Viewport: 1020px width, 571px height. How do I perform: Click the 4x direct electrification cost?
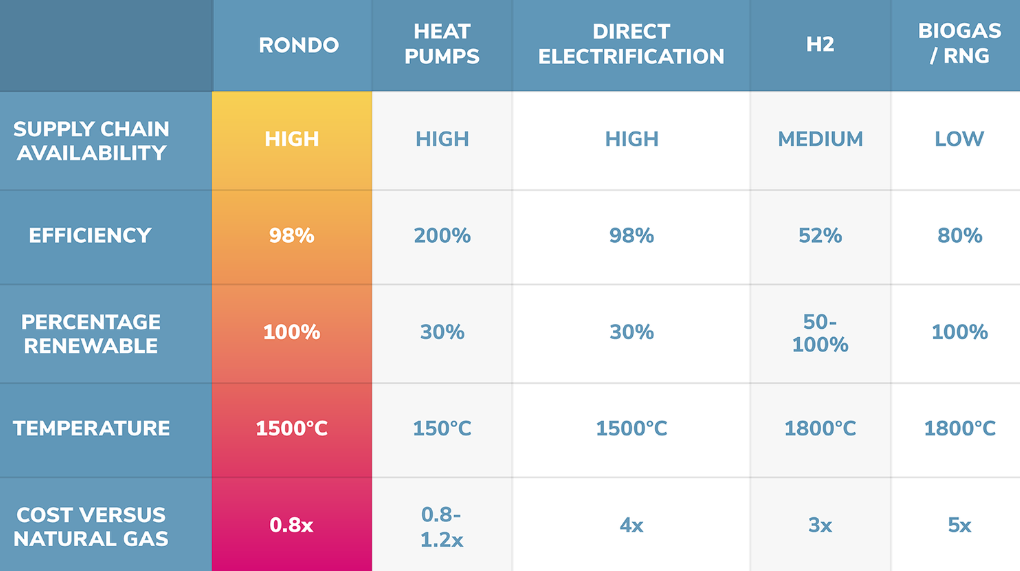(631, 525)
